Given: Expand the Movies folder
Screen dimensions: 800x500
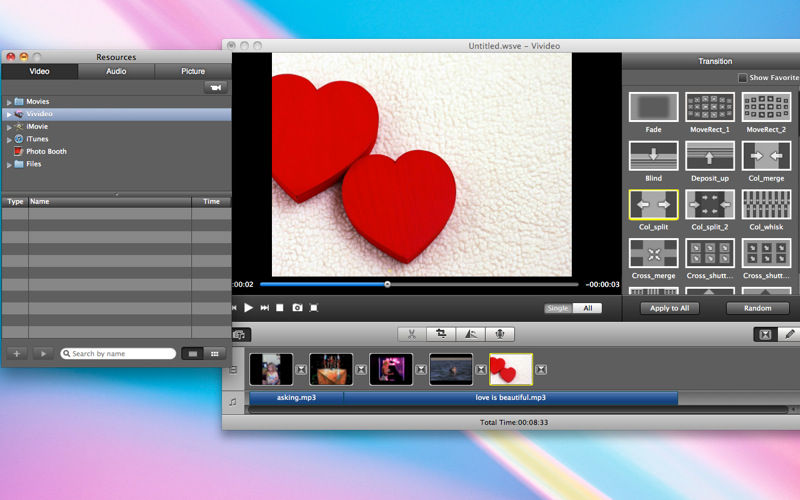Looking at the screenshot, I should click(9, 102).
